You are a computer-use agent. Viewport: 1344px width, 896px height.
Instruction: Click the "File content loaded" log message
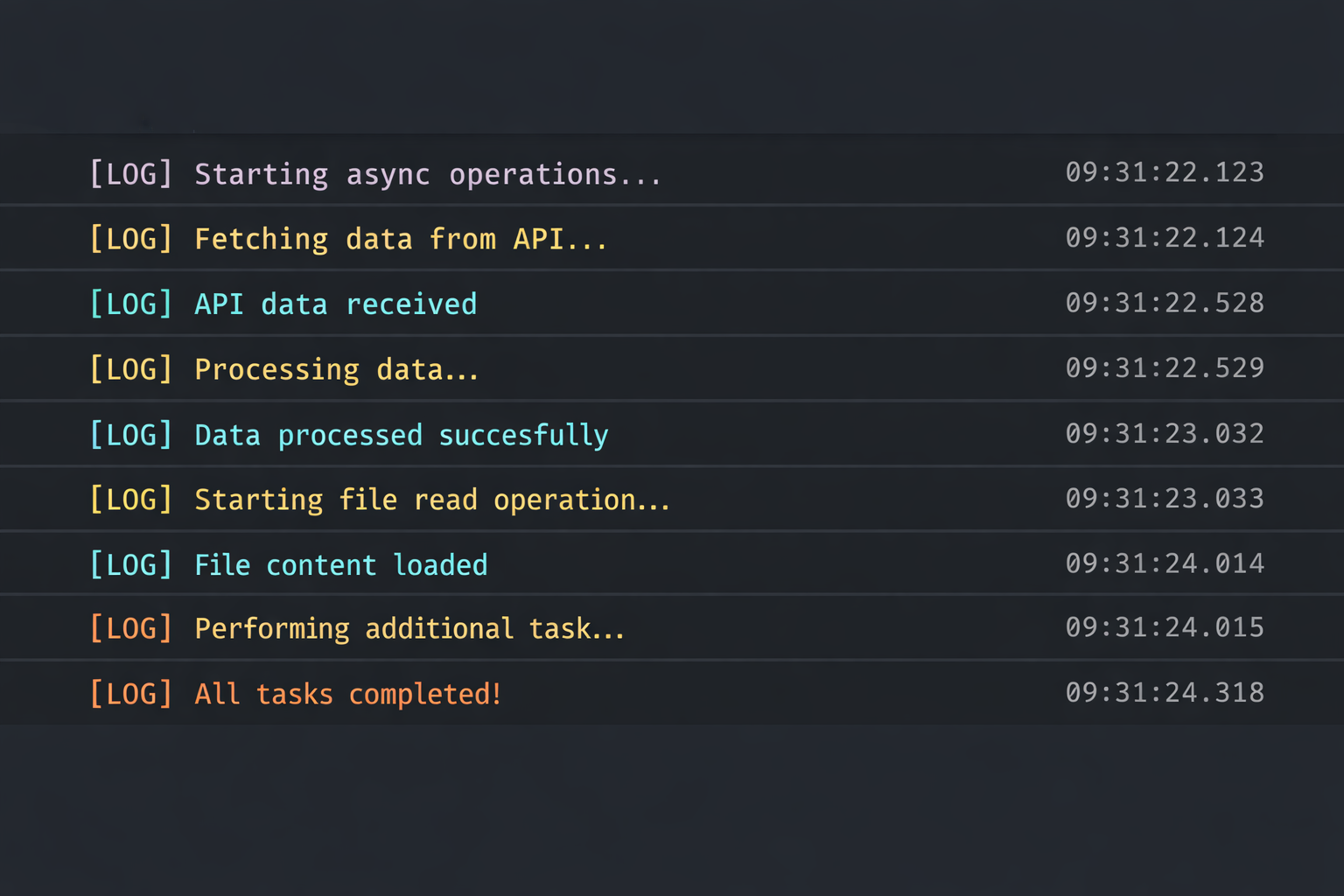pyautogui.click(x=340, y=564)
